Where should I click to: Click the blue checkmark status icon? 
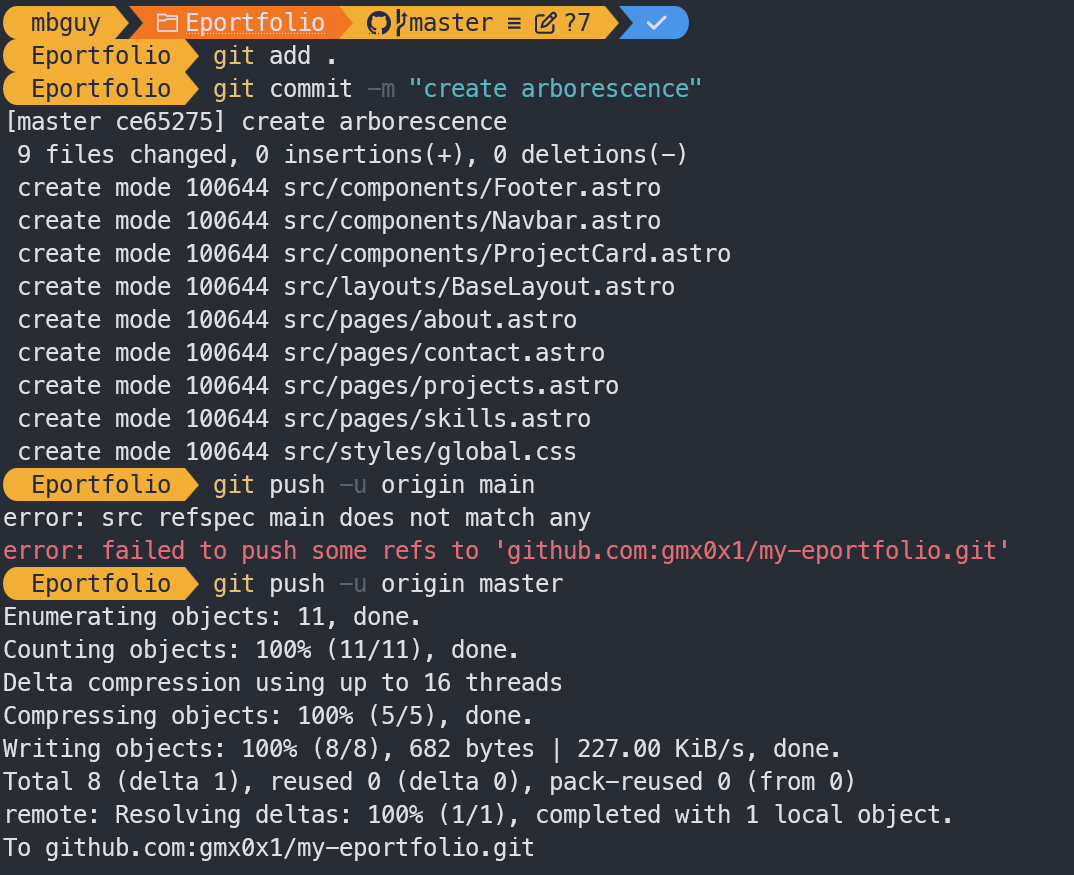click(x=656, y=23)
